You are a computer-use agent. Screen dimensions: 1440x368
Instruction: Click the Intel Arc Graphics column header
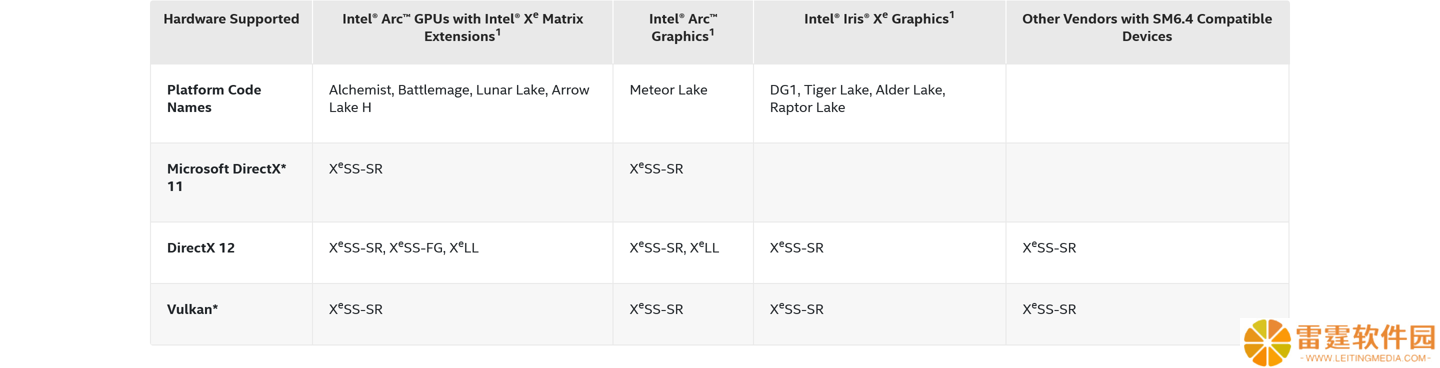[x=683, y=27]
